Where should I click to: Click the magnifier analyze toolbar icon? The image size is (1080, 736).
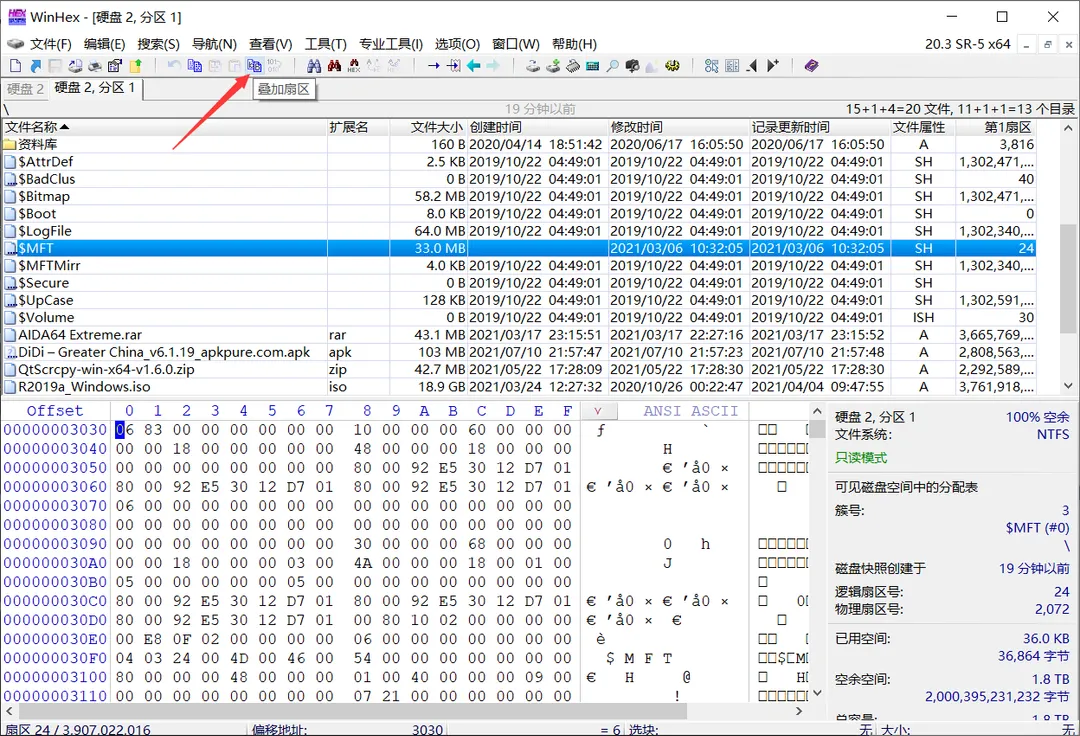pyautogui.click(x=612, y=66)
